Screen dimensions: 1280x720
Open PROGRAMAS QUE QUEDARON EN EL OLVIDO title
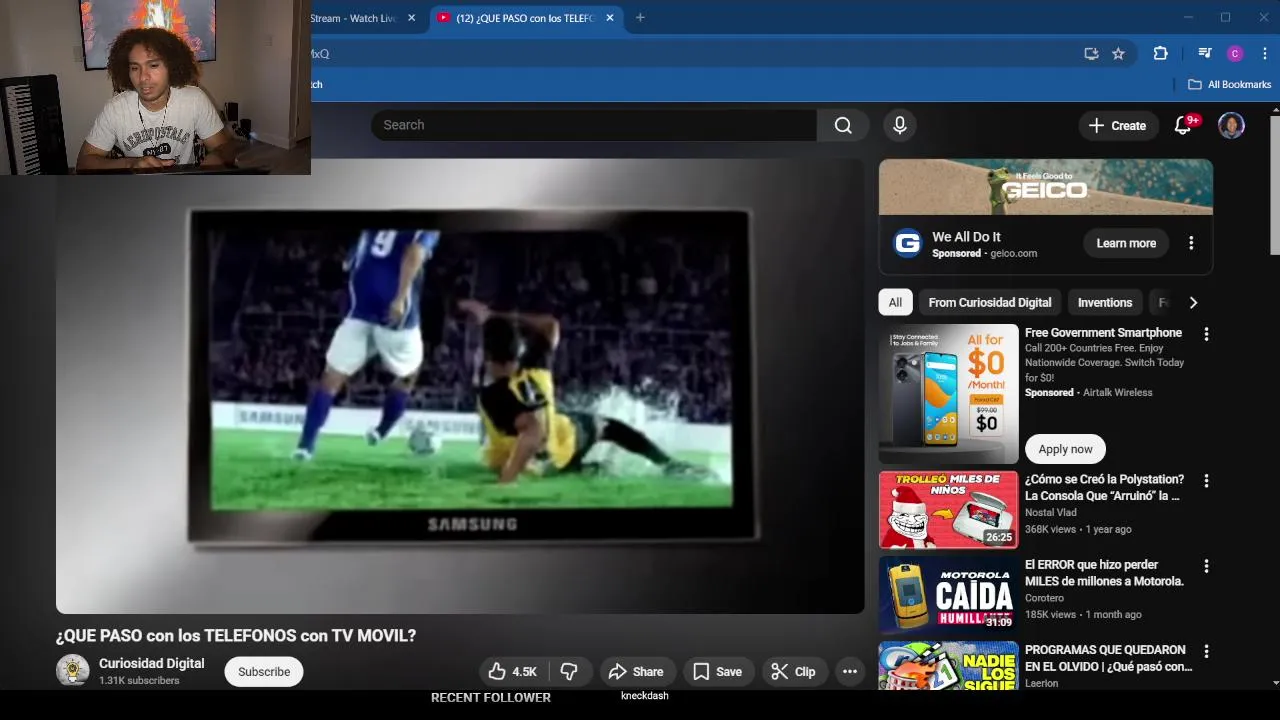[x=1108, y=658]
